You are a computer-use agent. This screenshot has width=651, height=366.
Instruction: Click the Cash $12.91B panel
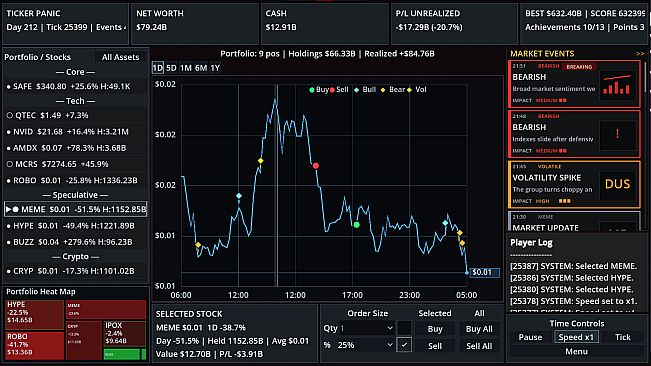pos(324,23)
